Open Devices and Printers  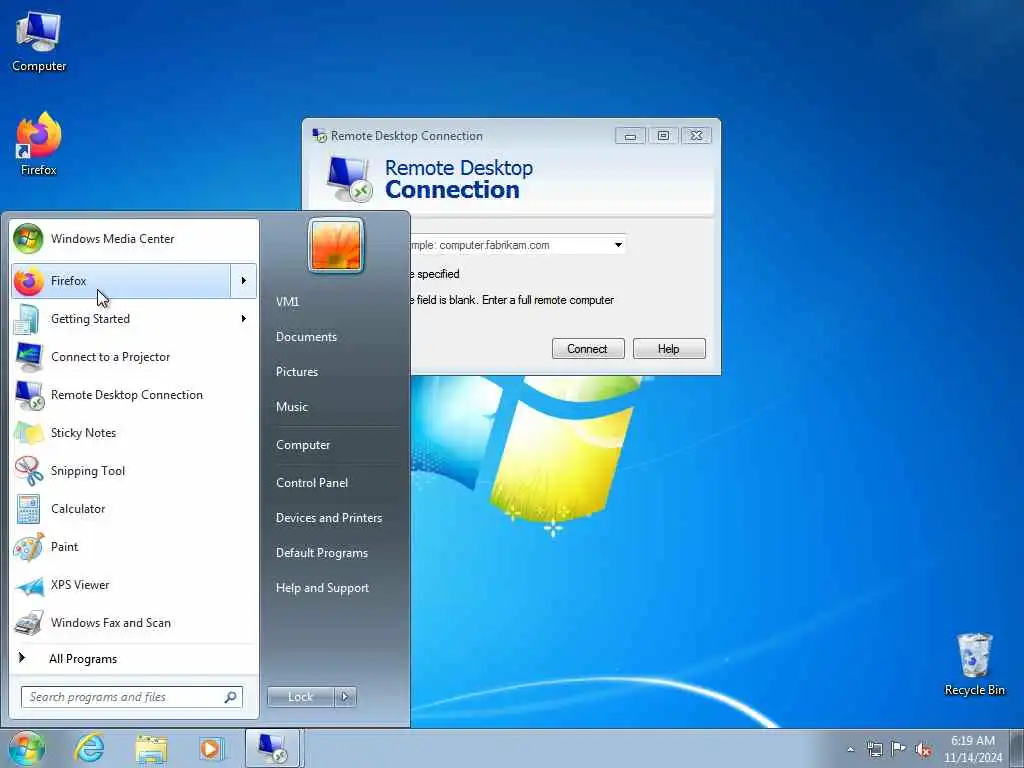point(328,518)
